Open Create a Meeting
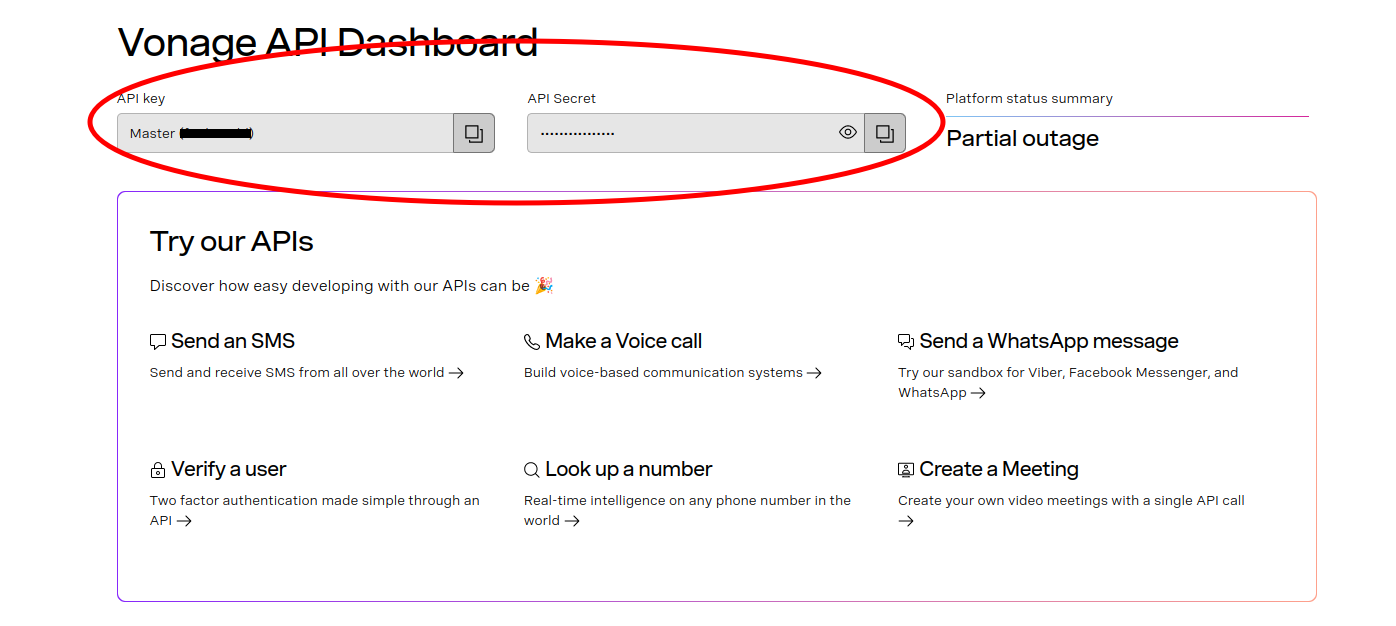 (999, 469)
